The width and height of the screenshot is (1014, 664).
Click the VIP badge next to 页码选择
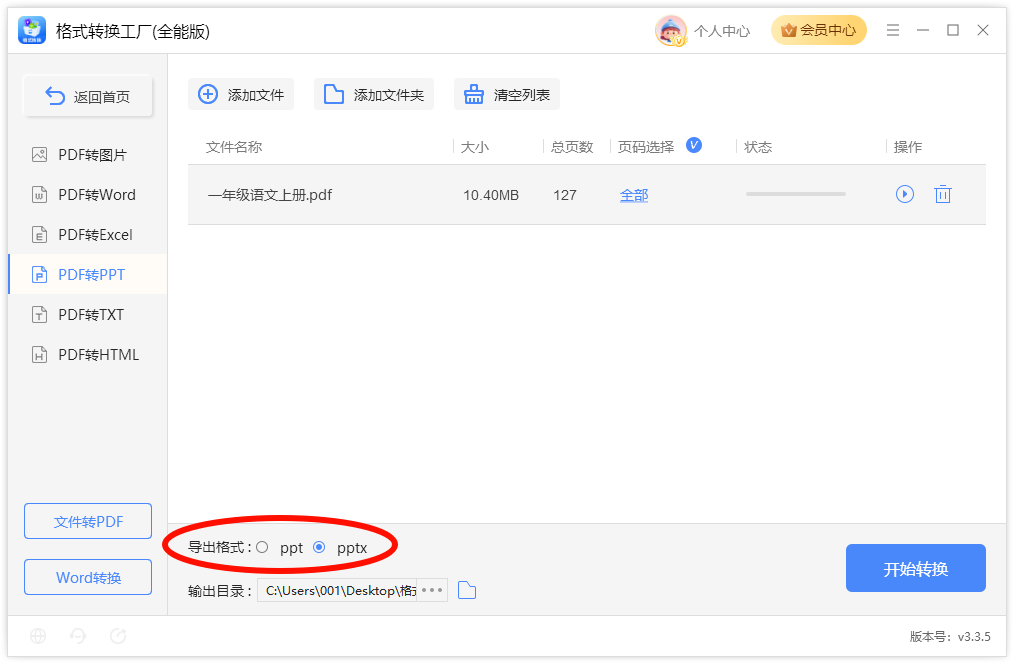pos(694,145)
